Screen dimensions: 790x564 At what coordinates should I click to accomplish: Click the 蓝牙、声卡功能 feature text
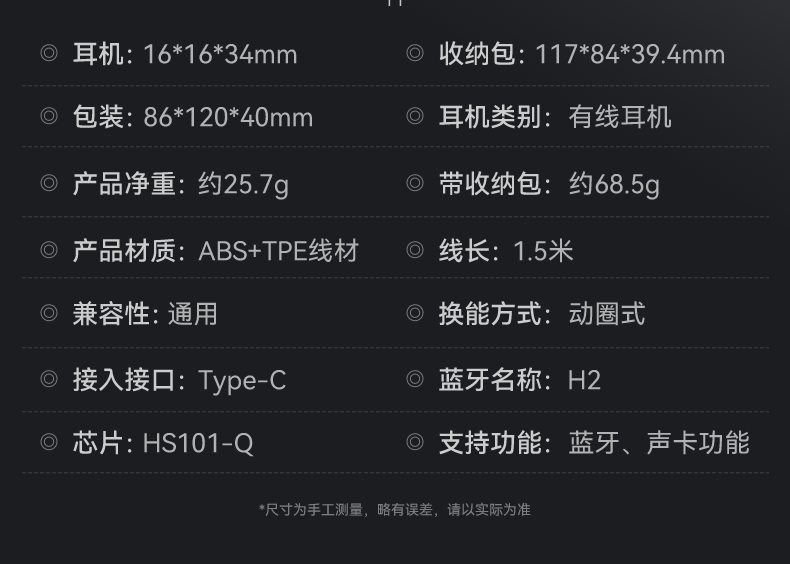tap(659, 442)
